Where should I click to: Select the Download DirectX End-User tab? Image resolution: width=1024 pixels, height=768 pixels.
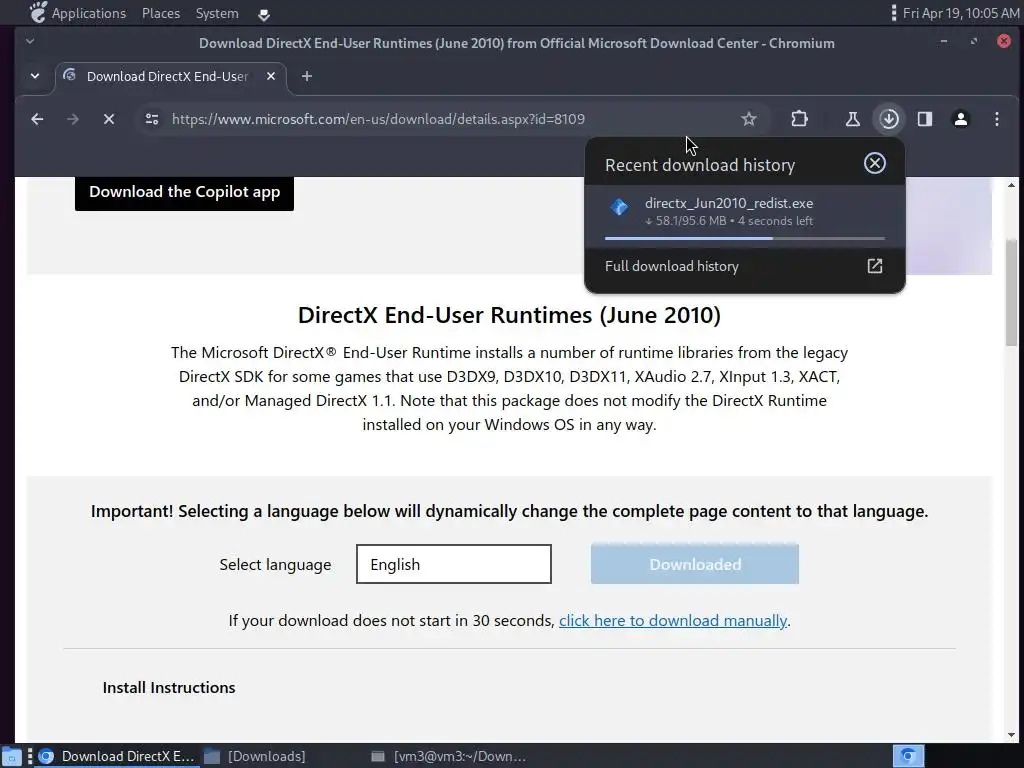170,76
